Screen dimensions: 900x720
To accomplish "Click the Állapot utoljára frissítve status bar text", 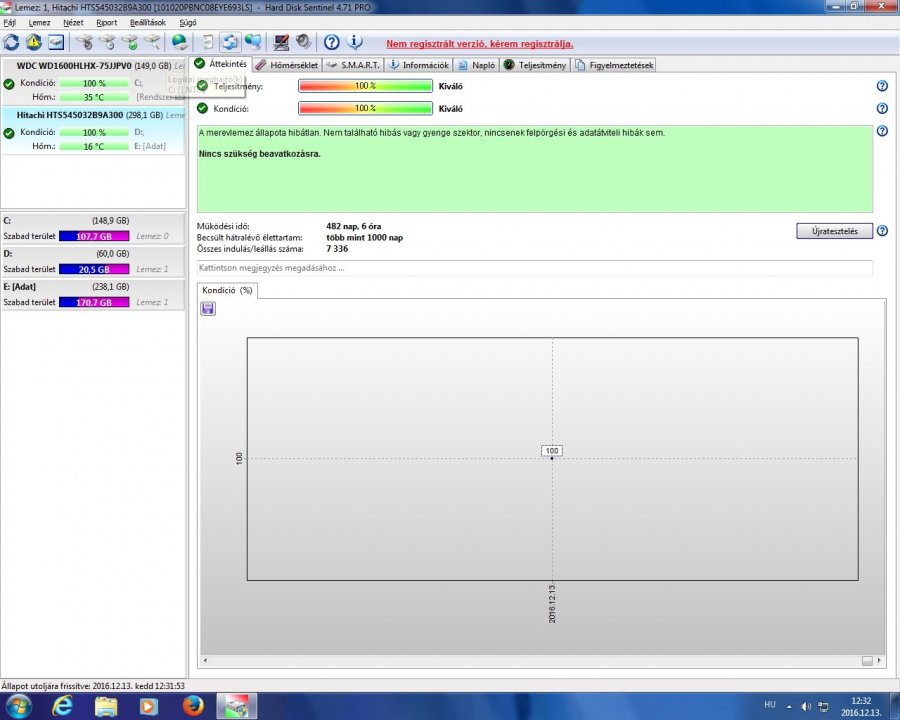I will (93, 686).
